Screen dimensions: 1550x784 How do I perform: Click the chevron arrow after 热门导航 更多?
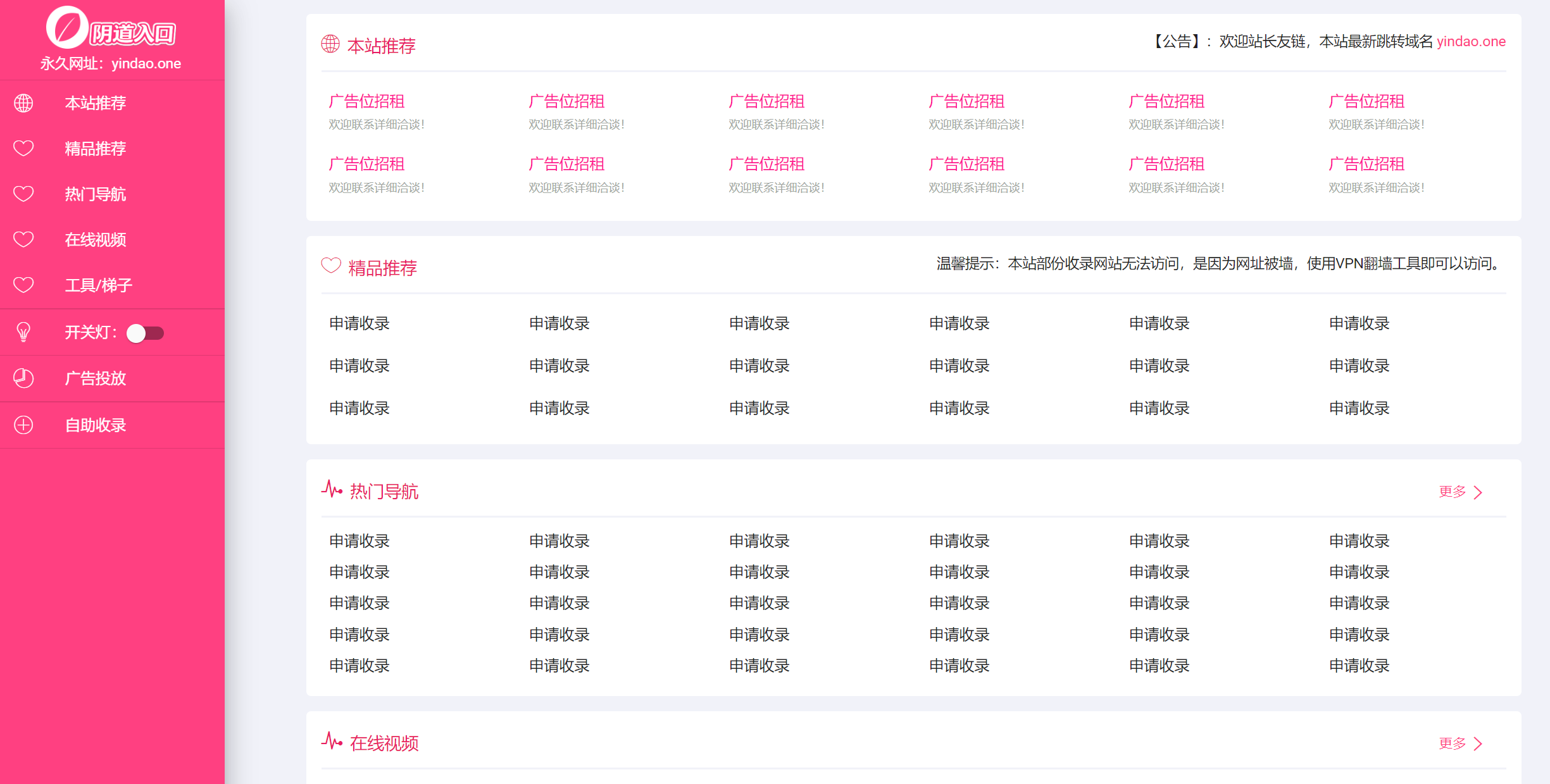tap(1478, 492)
